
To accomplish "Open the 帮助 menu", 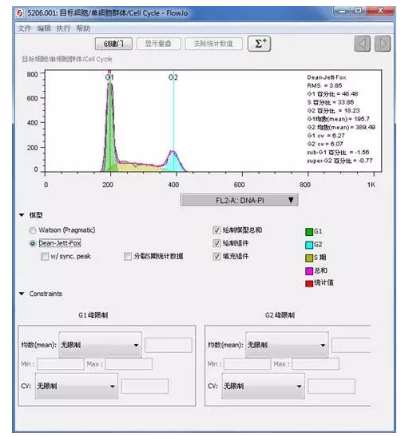I will [83, 28].
